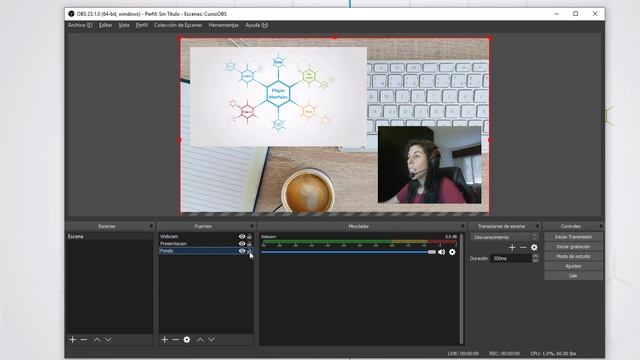The height and width of the screenshot is (360, 640).
Task: Open the Desvanecimiento transition dropdown
Action: coord(505,237)
